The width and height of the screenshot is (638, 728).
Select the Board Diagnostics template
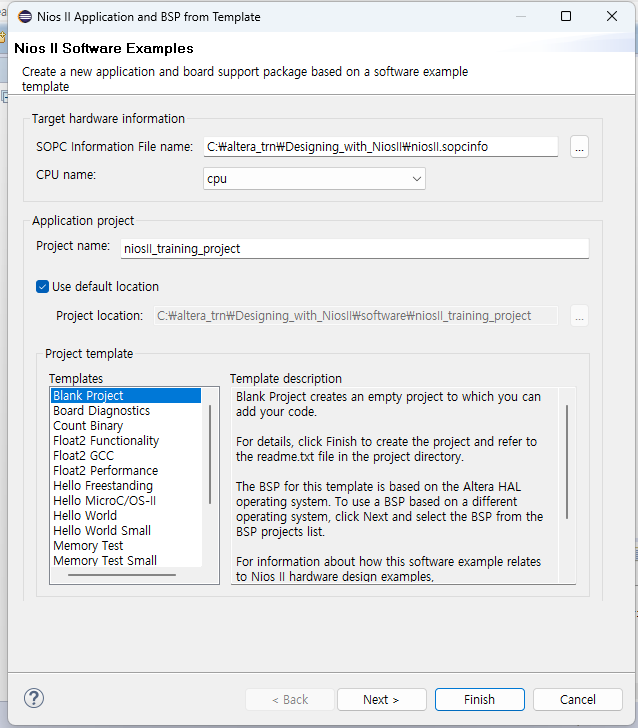pyautogui.click(x=126, y=411)
